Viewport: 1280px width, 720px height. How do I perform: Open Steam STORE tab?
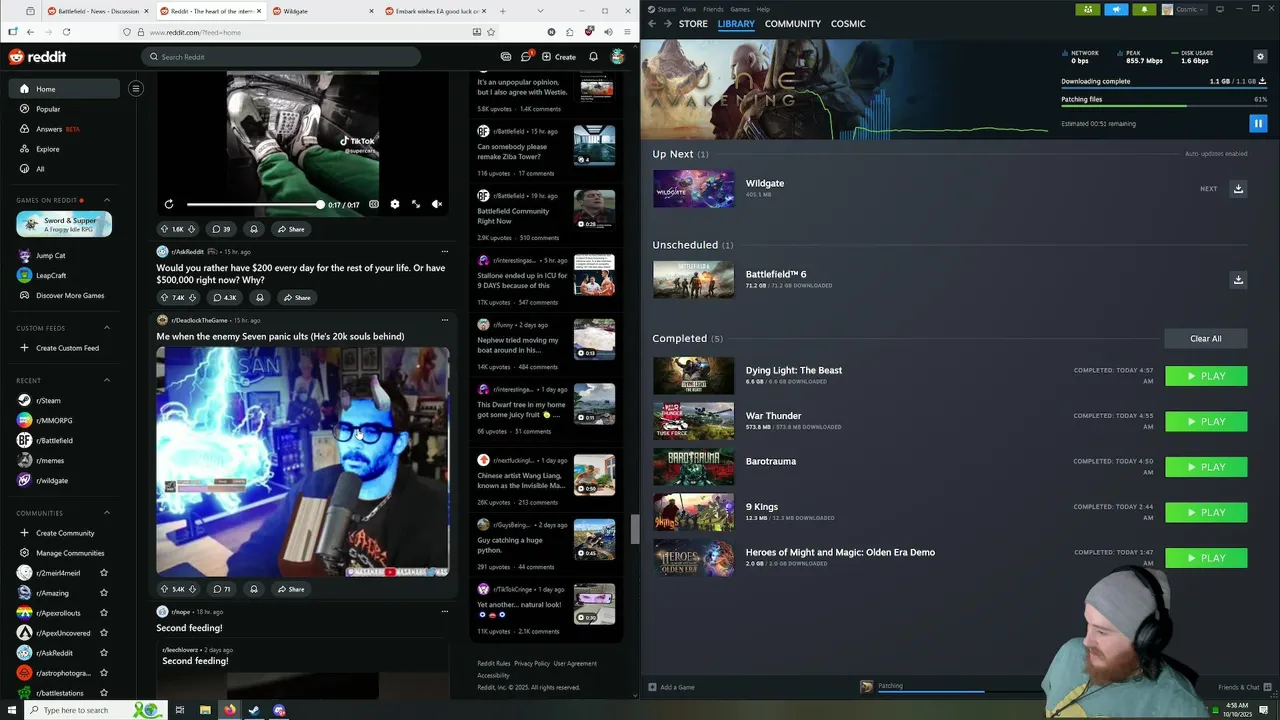693,23
